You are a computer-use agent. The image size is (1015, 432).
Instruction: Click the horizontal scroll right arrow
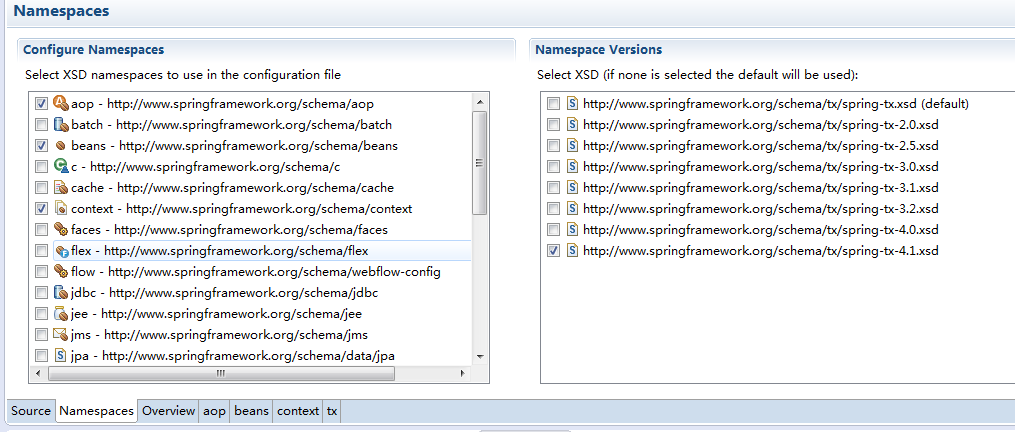pyautogui.click(x=462, y=374)
